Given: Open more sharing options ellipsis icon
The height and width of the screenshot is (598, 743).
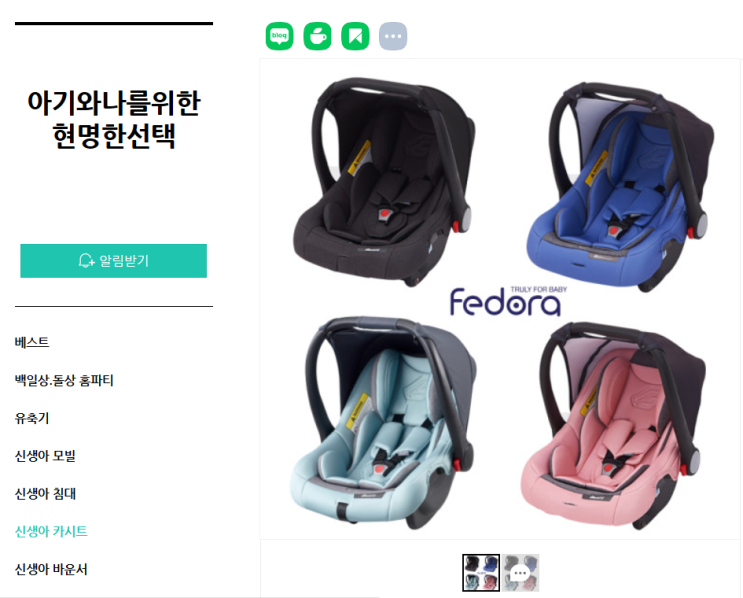Looking at the screenshot, I should coord(393,36).
